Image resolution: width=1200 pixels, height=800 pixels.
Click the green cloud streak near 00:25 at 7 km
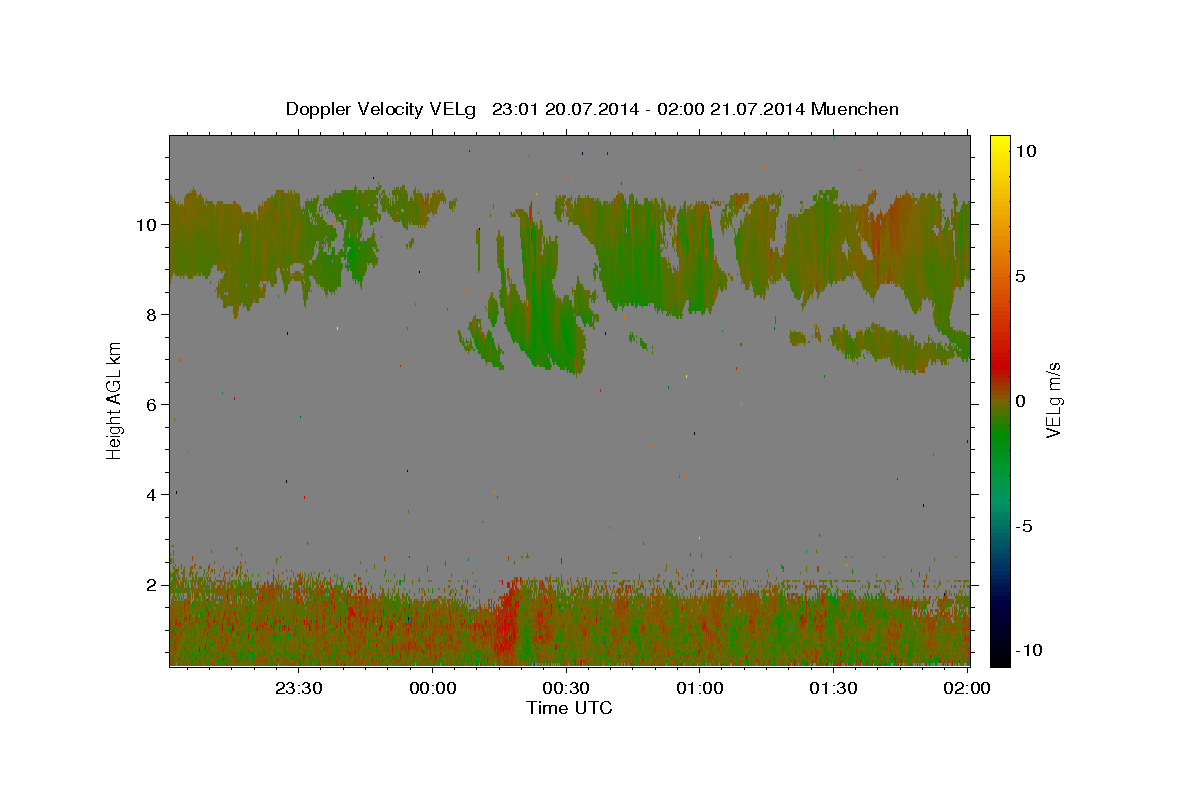coord(546,320)
